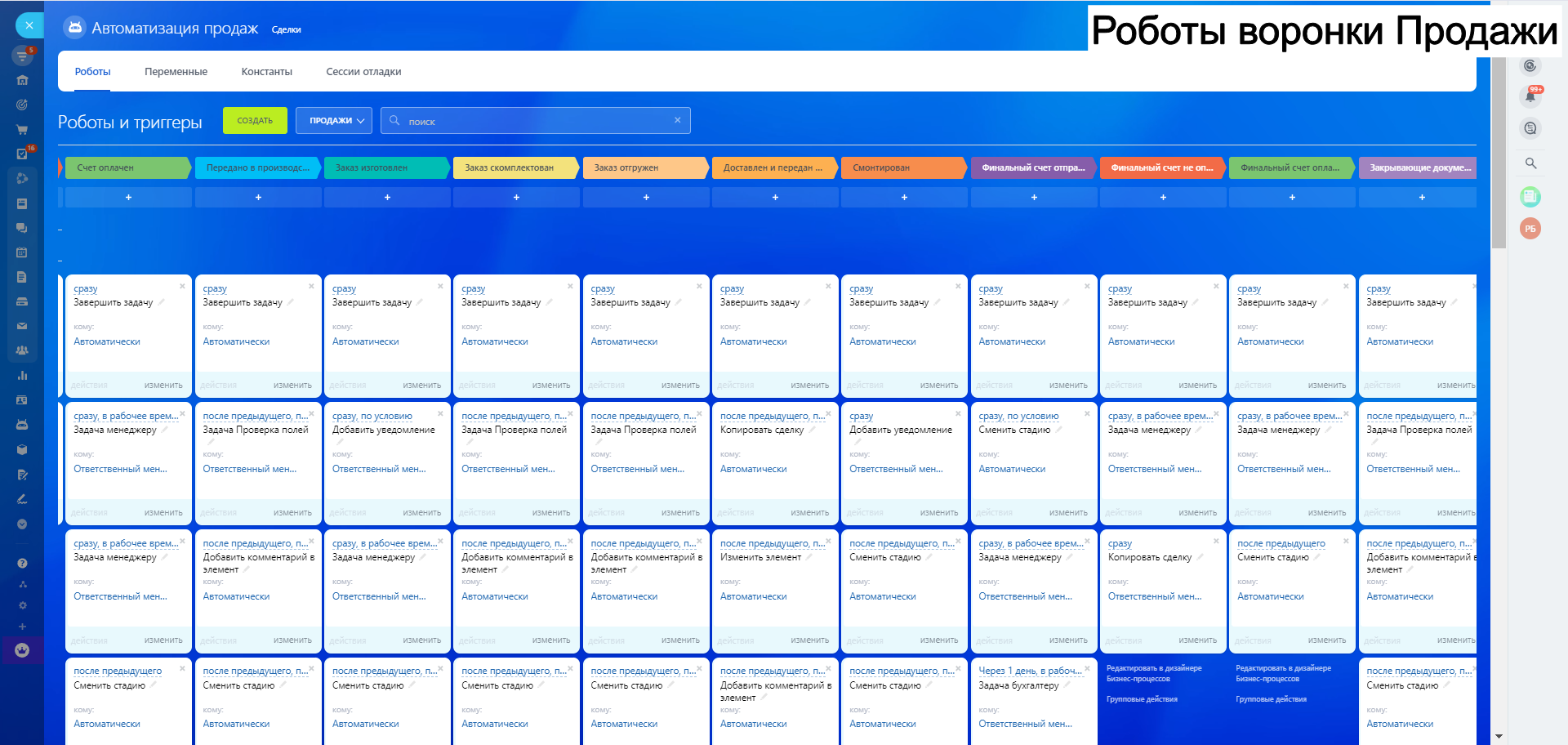Image resolution: width=1568 pixels, height=745 pixels.
Task: Open the shopping cart icon in sidebar
Action: click(x=22, y=129)
